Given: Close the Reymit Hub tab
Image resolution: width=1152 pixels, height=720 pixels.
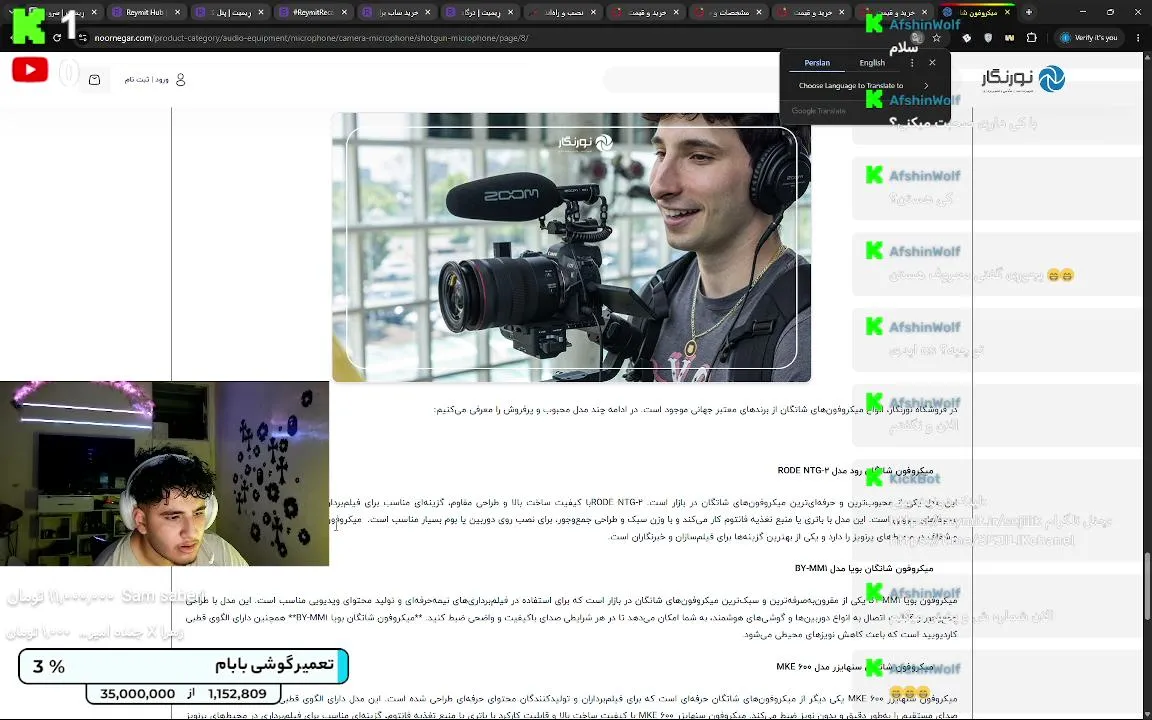Looking at the screenshot, I should coord(178,12).
